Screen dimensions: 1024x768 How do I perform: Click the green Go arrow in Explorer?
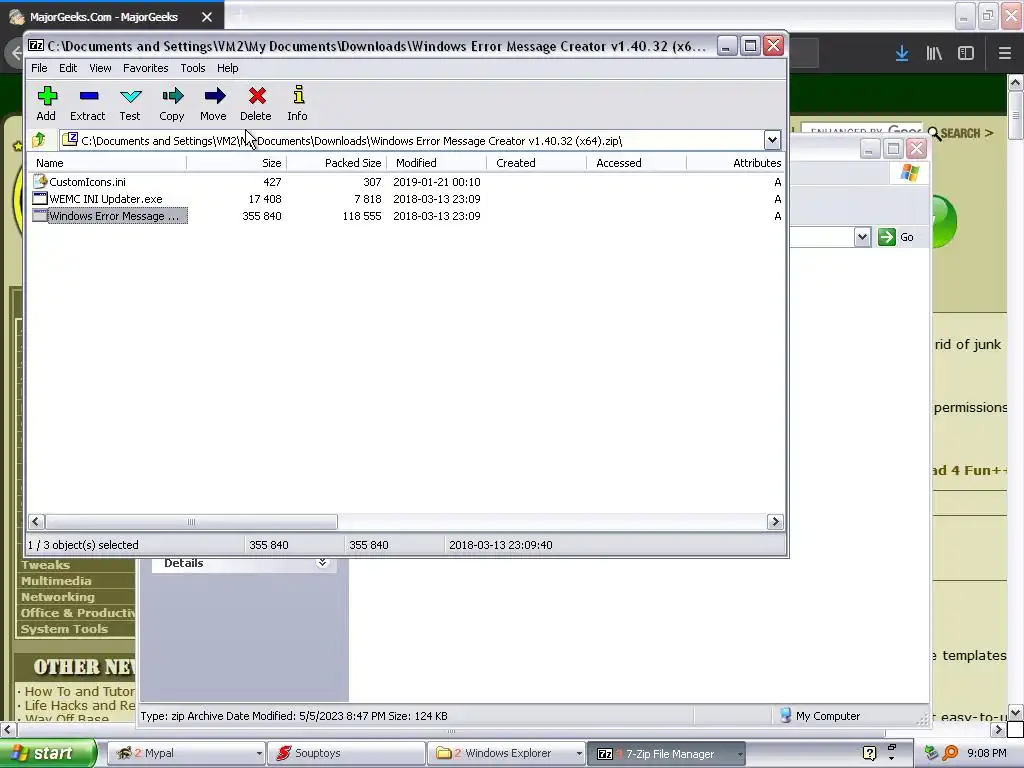(x=887, y=236)
